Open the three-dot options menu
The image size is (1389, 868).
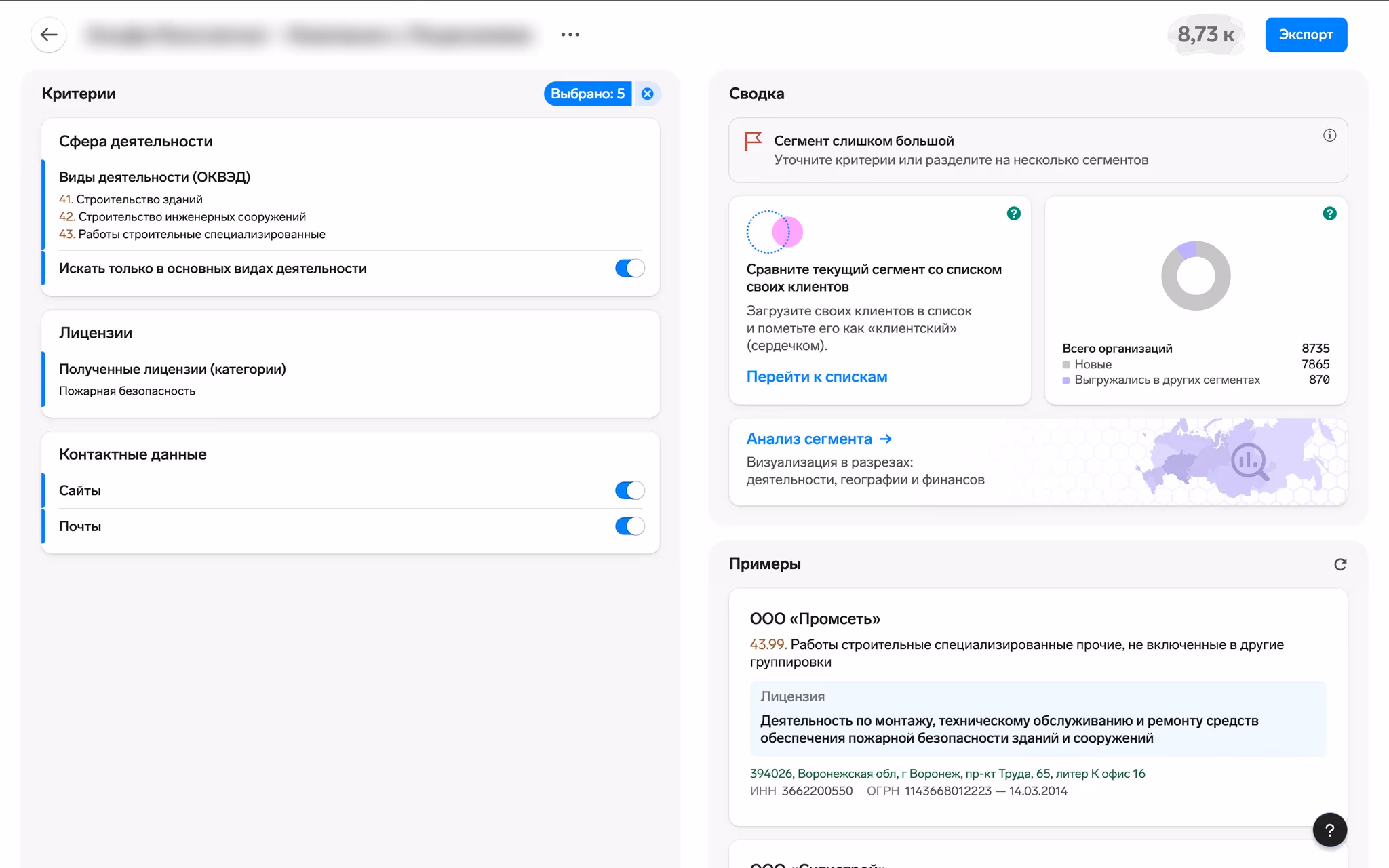pyautogui.click(x=570, y=35)
